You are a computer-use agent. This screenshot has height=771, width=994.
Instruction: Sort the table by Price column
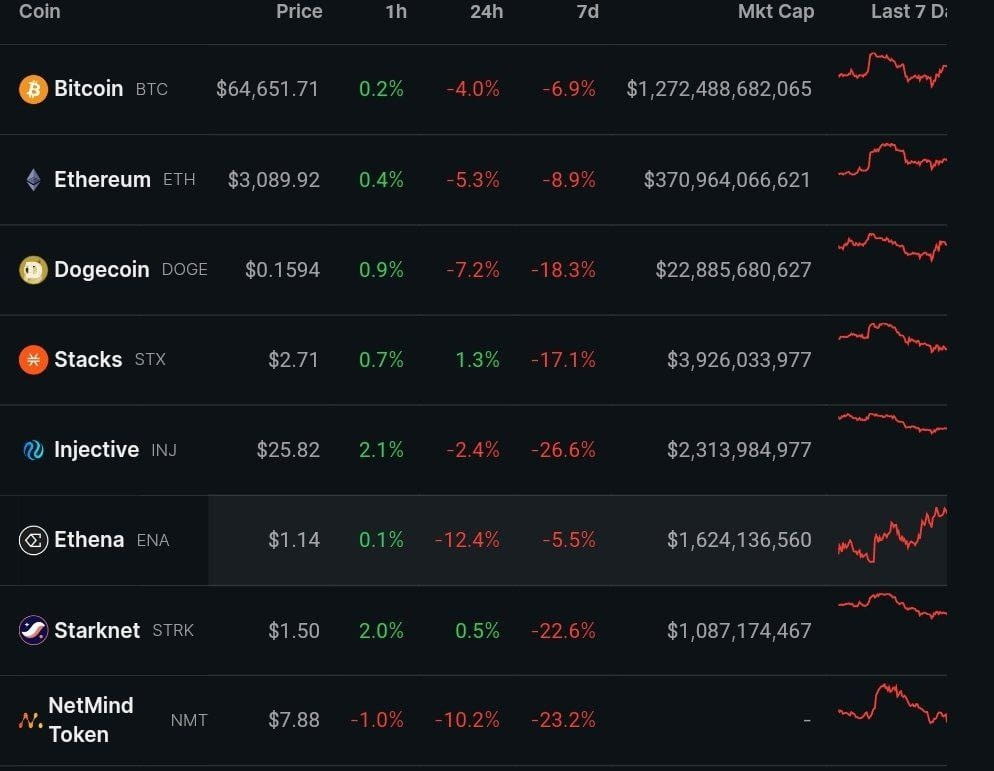299,12
